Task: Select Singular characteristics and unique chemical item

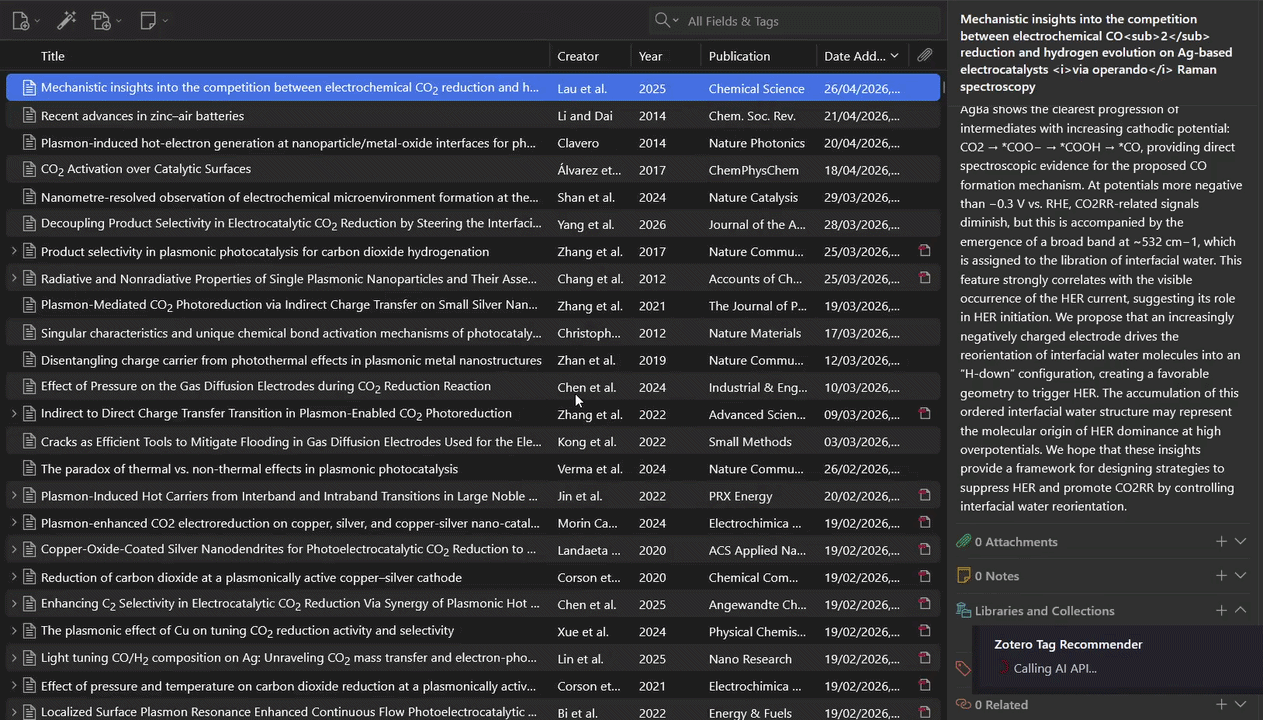Action: (473, 333)
